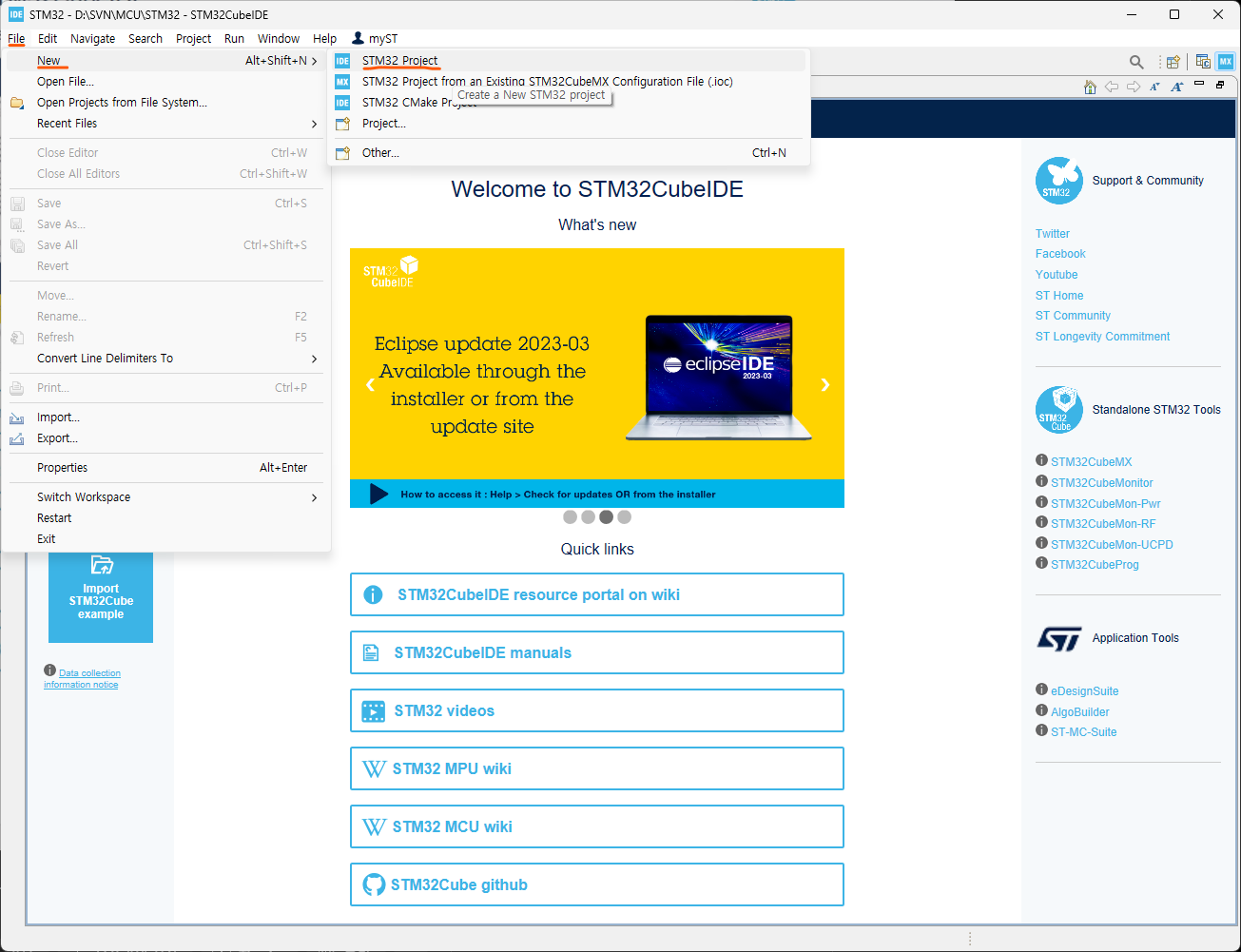Click the Twitter link
Screen dimensions: 1241x952
tap(1053, 234)
